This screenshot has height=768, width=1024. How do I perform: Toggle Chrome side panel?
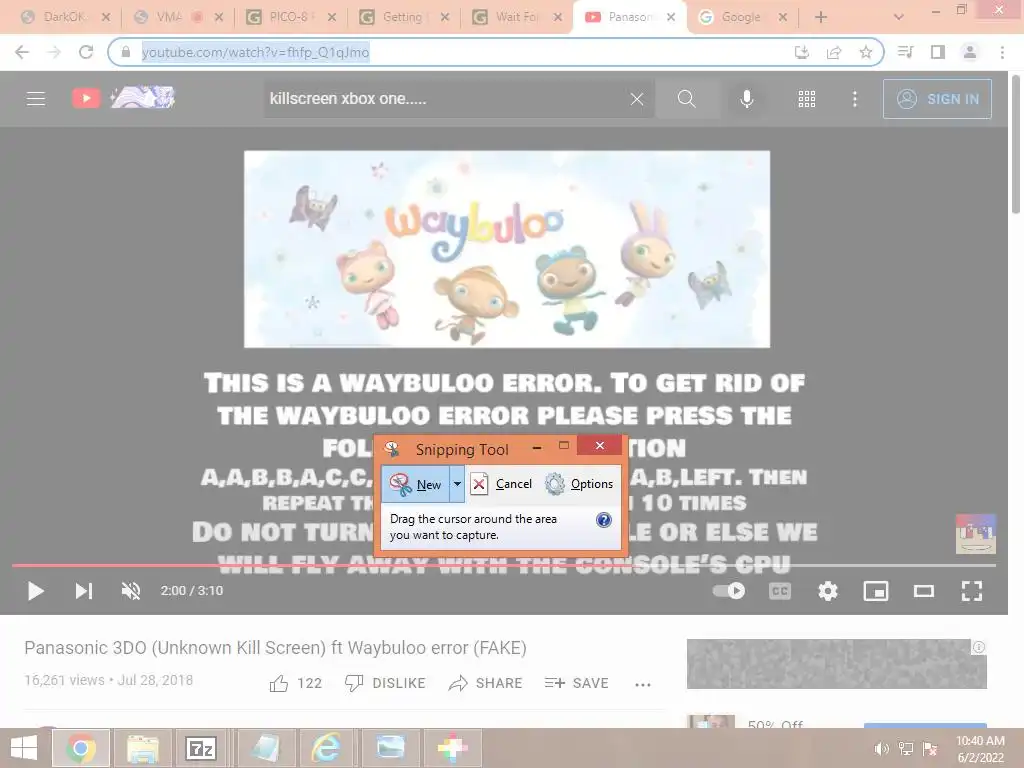click(x=938, y=52)
